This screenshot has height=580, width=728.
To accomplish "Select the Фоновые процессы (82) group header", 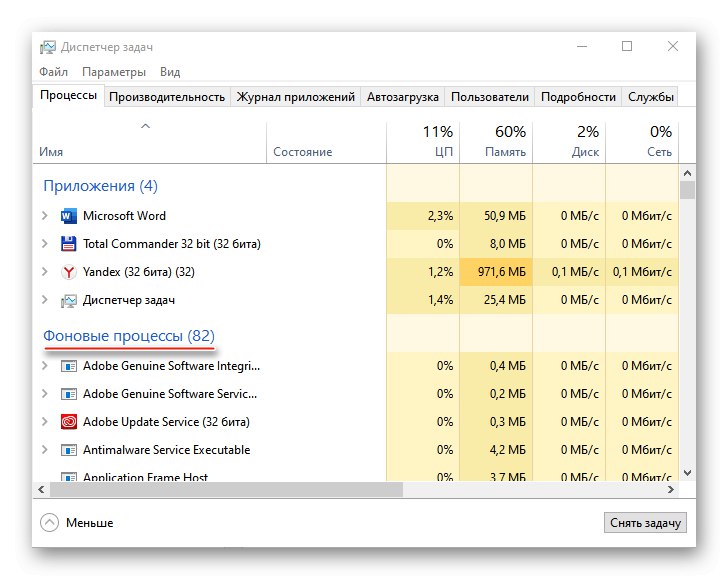I will click(x=129, y=335).
